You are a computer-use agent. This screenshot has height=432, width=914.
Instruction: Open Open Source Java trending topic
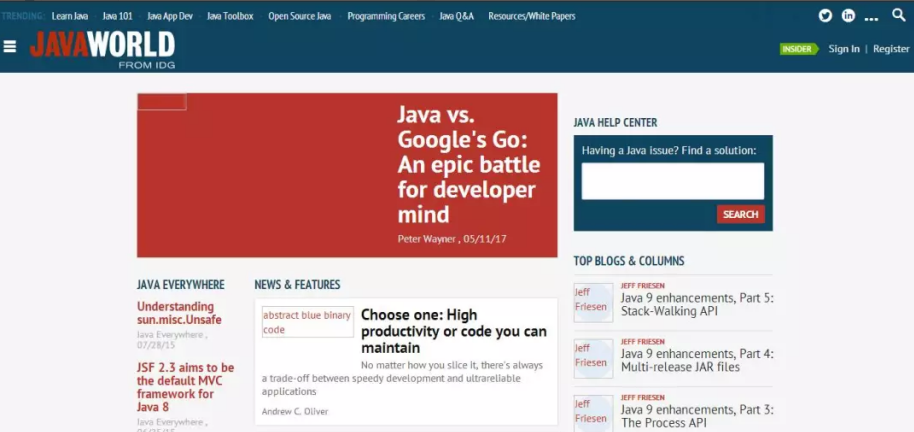pos(300,16)
